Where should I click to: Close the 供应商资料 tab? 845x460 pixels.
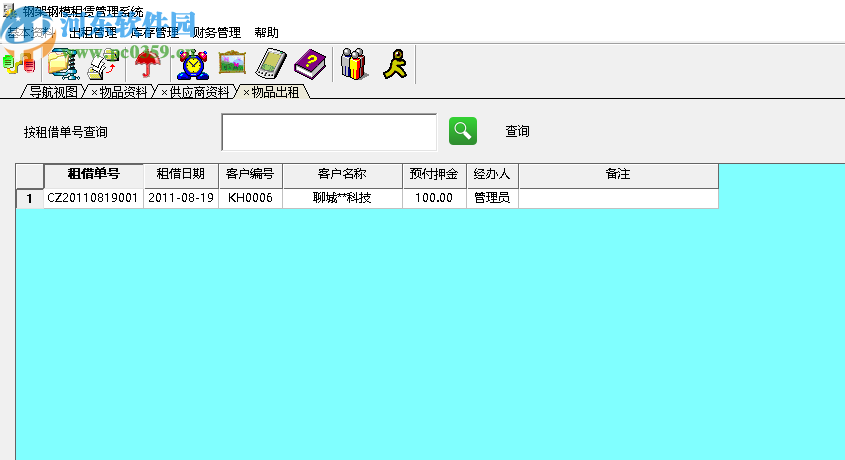[x=164, y=93]
